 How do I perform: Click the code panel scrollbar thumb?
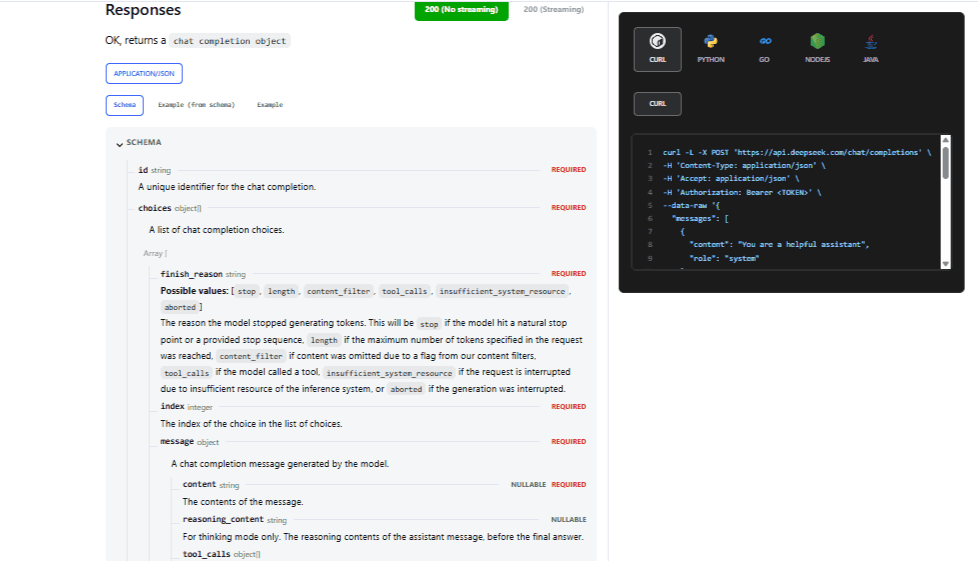[x=946, y=162]
